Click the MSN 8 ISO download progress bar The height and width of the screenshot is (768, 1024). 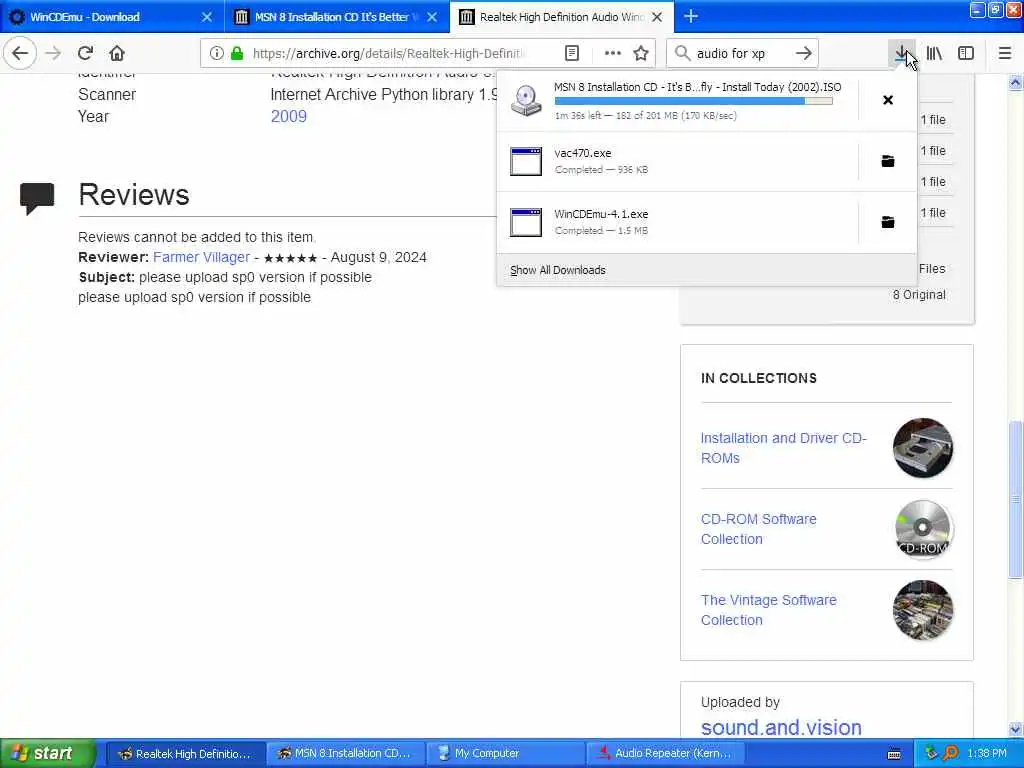[x=694, y=101]
